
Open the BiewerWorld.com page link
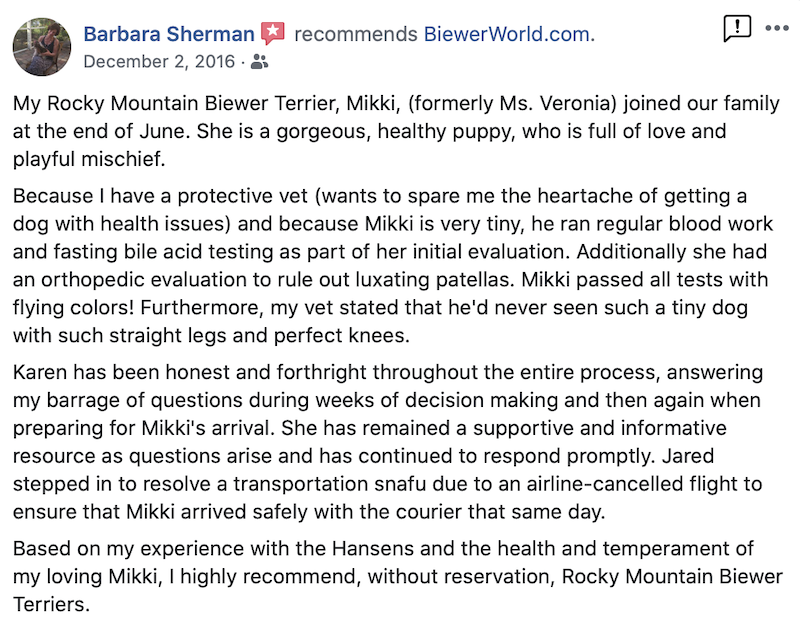pos(506,34)
